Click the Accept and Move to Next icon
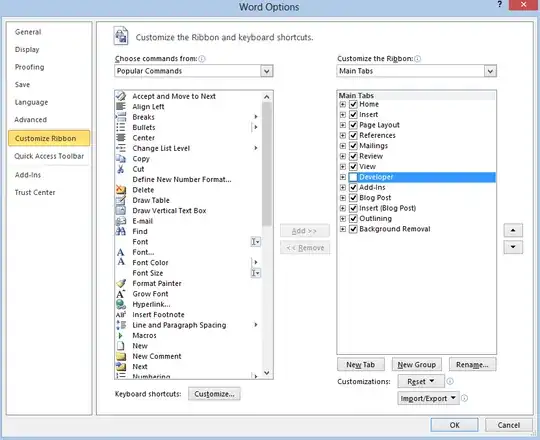The image size is (540, 440). tap(121, 96)
